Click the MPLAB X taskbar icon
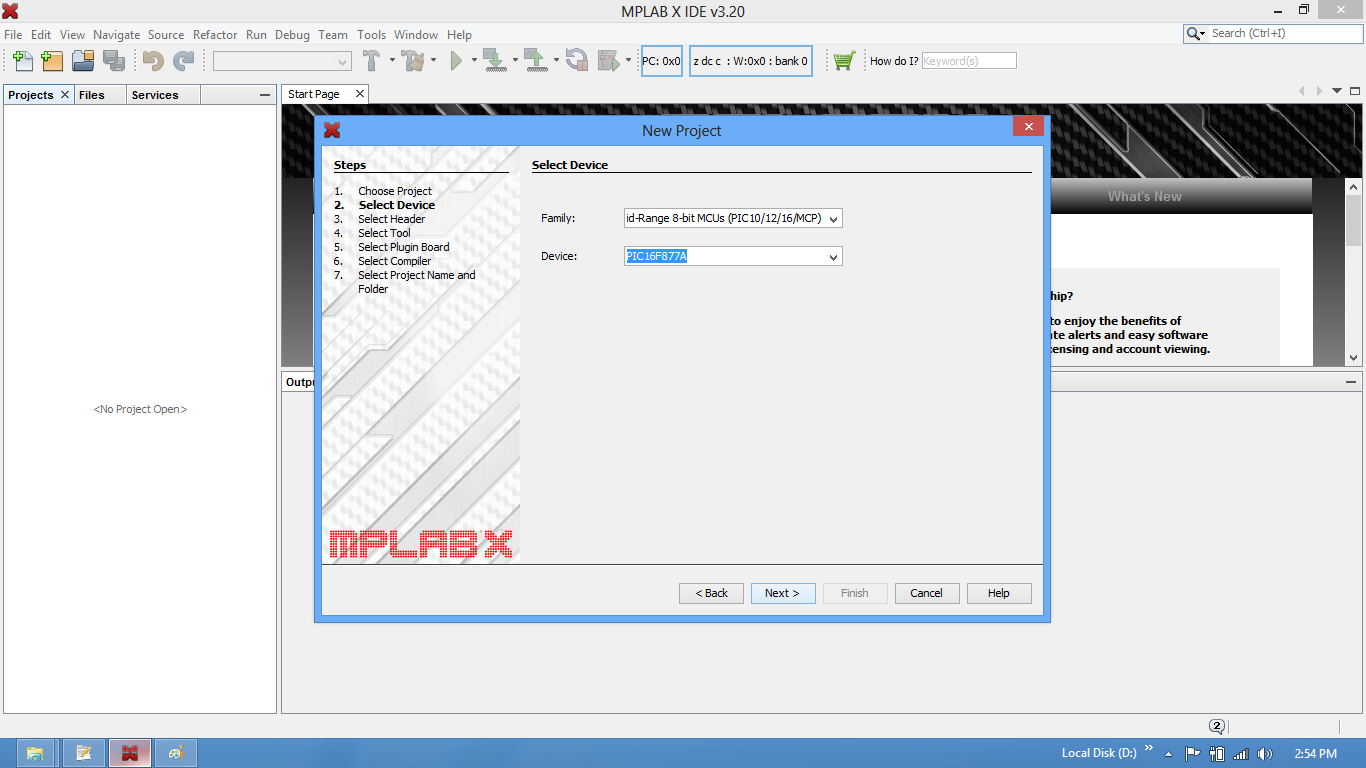This screenshot has width=1366, height=768. 130,753
